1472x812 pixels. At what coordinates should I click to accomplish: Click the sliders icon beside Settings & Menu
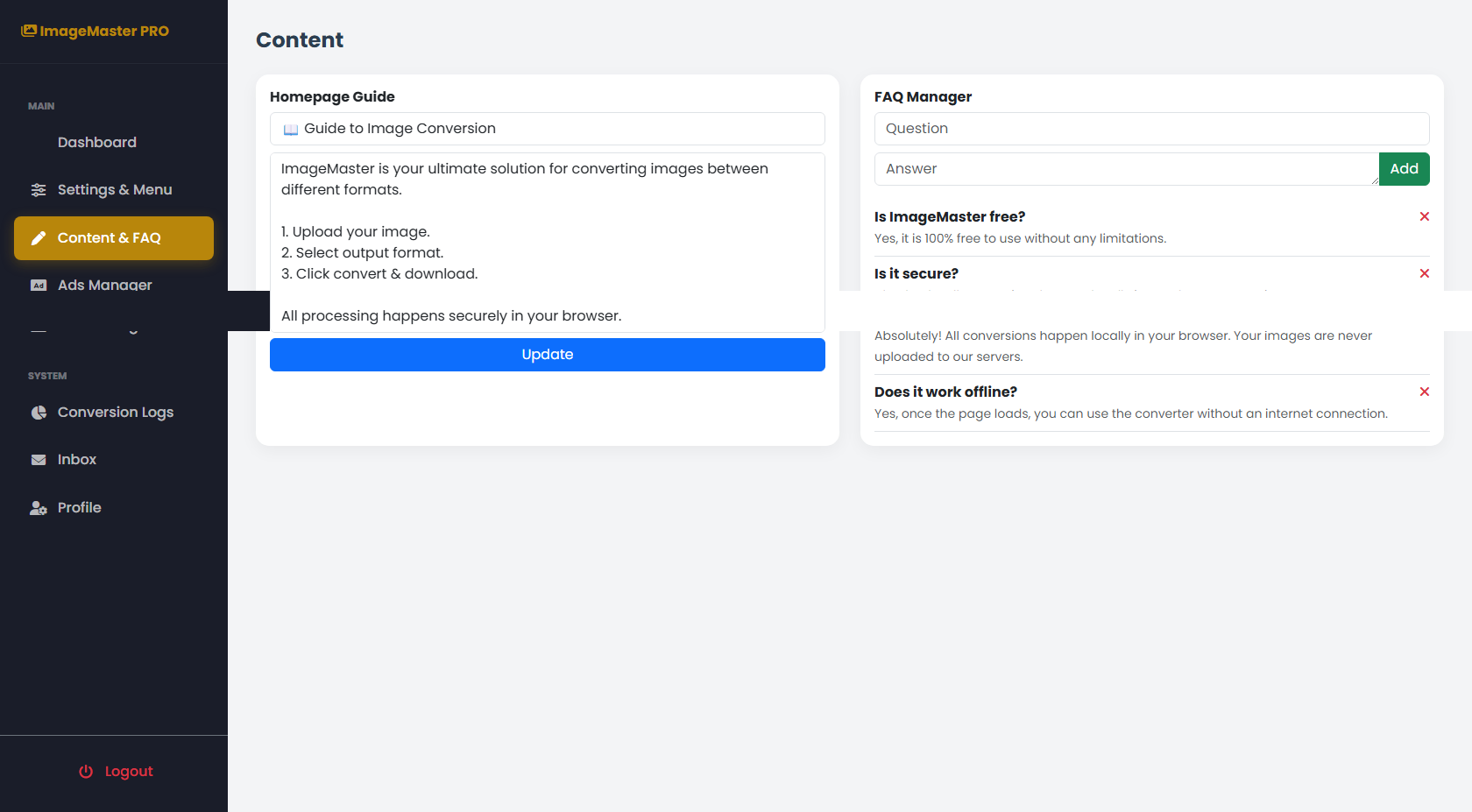[x=39, y=190]
